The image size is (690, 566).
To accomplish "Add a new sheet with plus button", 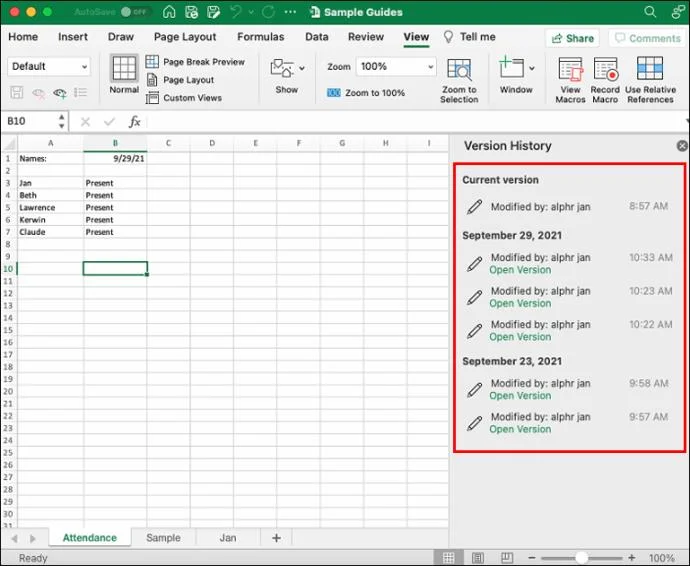I will [276, 538].
